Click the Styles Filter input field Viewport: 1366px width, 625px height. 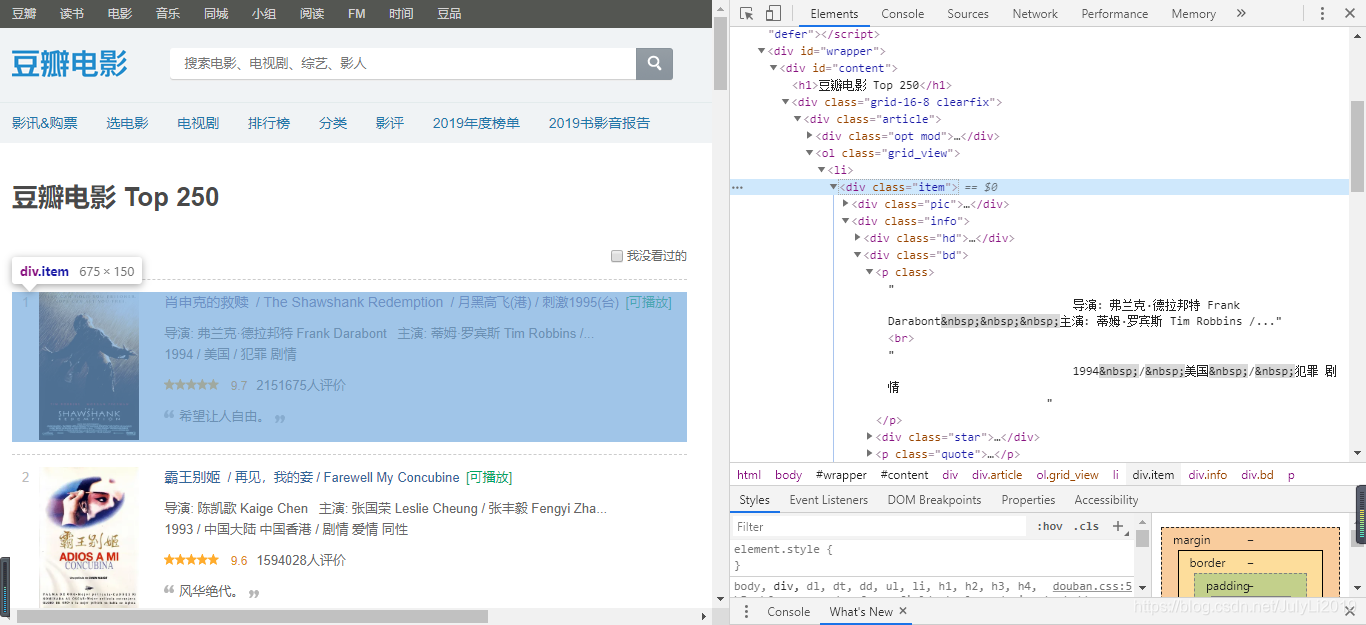tap(878, 526)
